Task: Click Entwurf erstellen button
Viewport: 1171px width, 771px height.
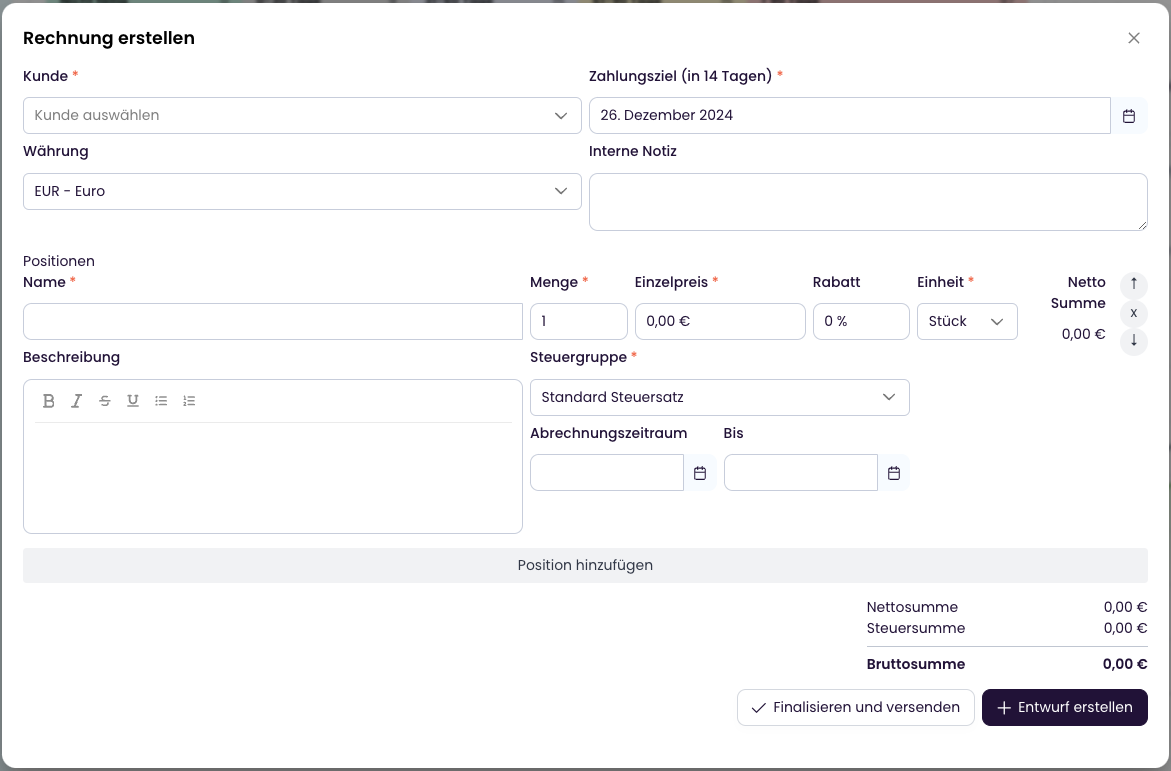Action: pos(1065,707)
